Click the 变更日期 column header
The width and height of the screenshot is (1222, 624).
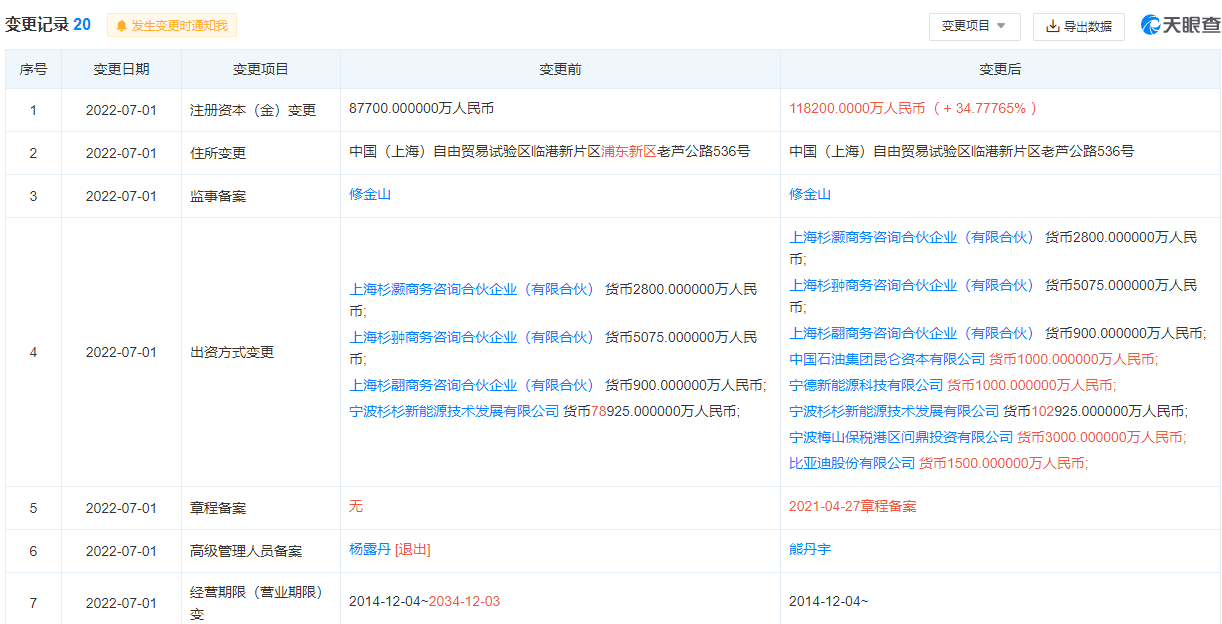point(121,69)
